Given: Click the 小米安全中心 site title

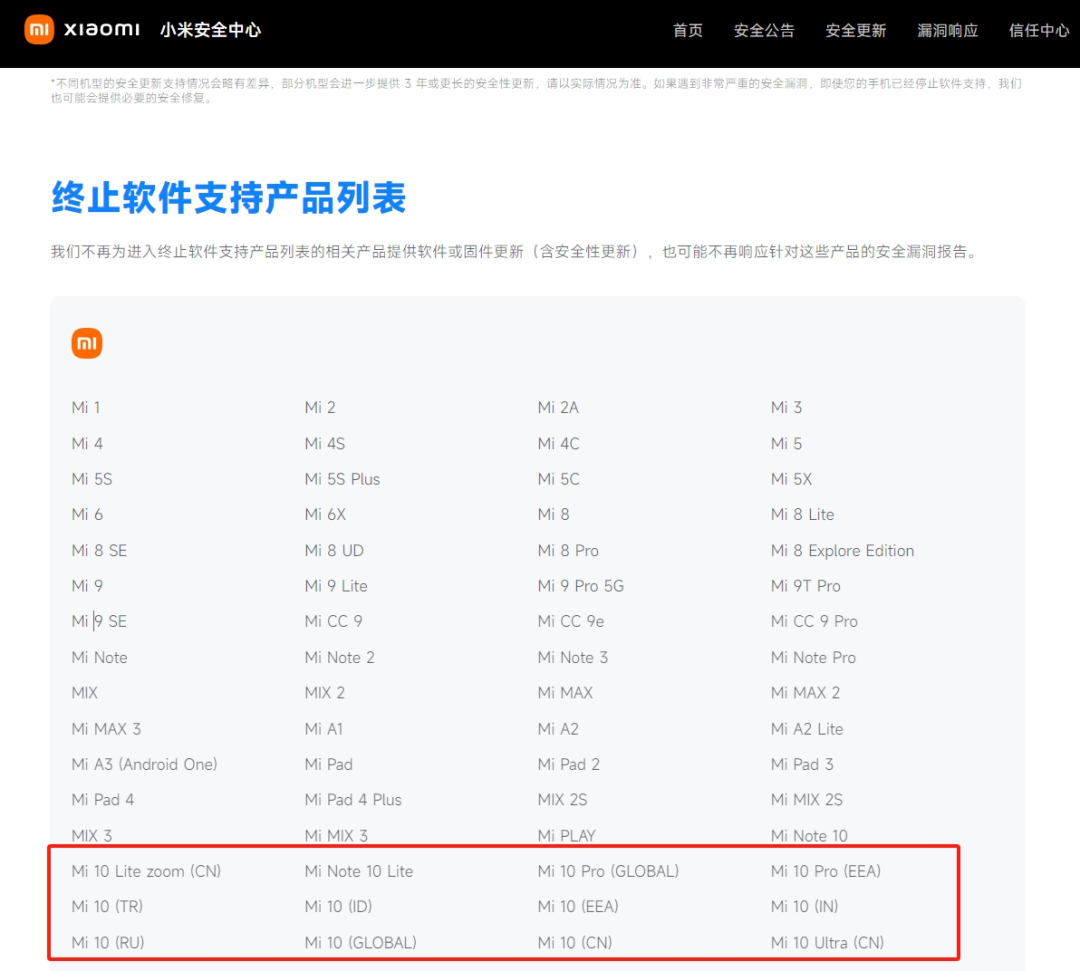Looking at the screenshot, I should [211, 30].
